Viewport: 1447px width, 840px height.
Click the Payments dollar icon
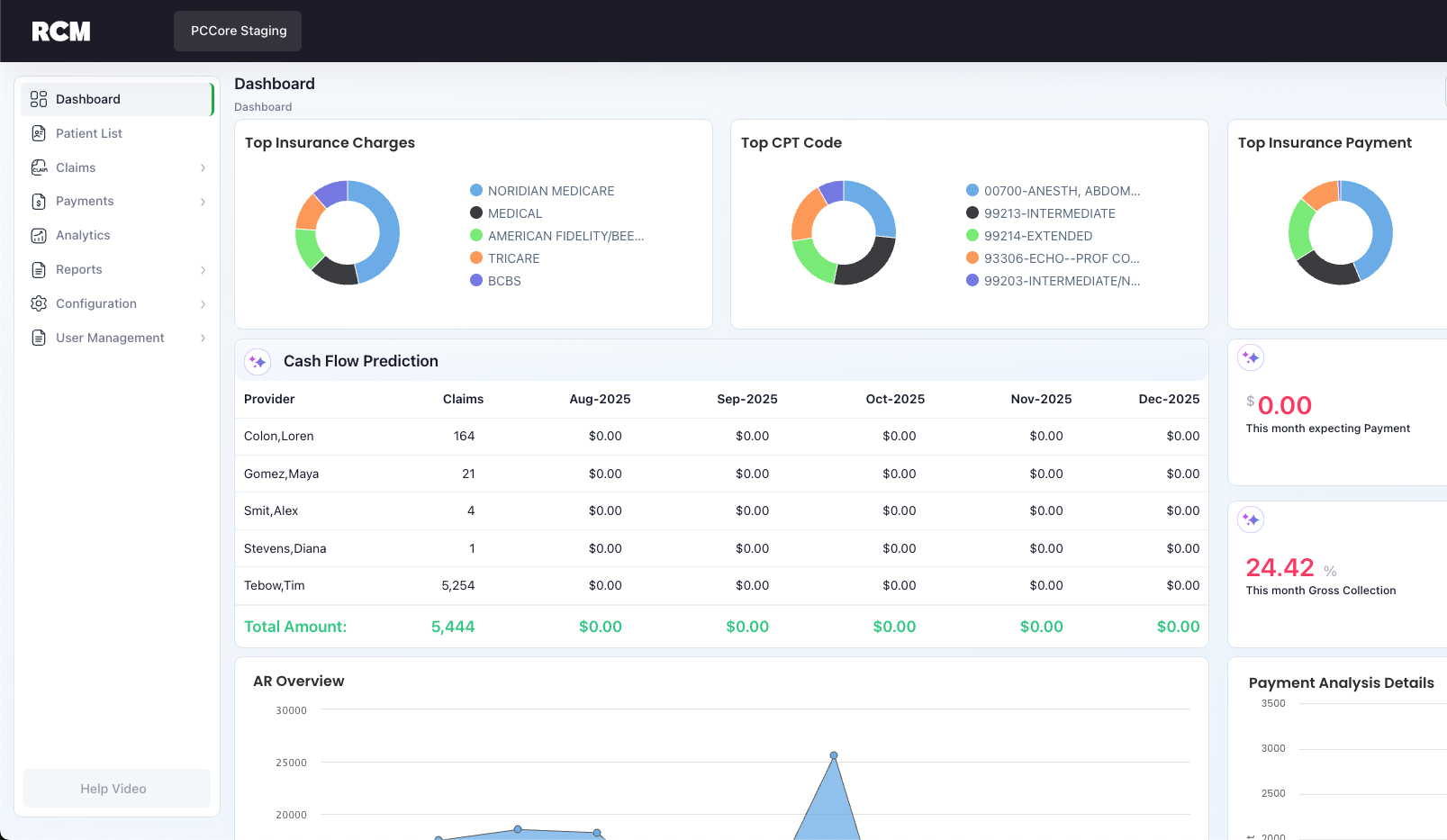pos(39,202)
